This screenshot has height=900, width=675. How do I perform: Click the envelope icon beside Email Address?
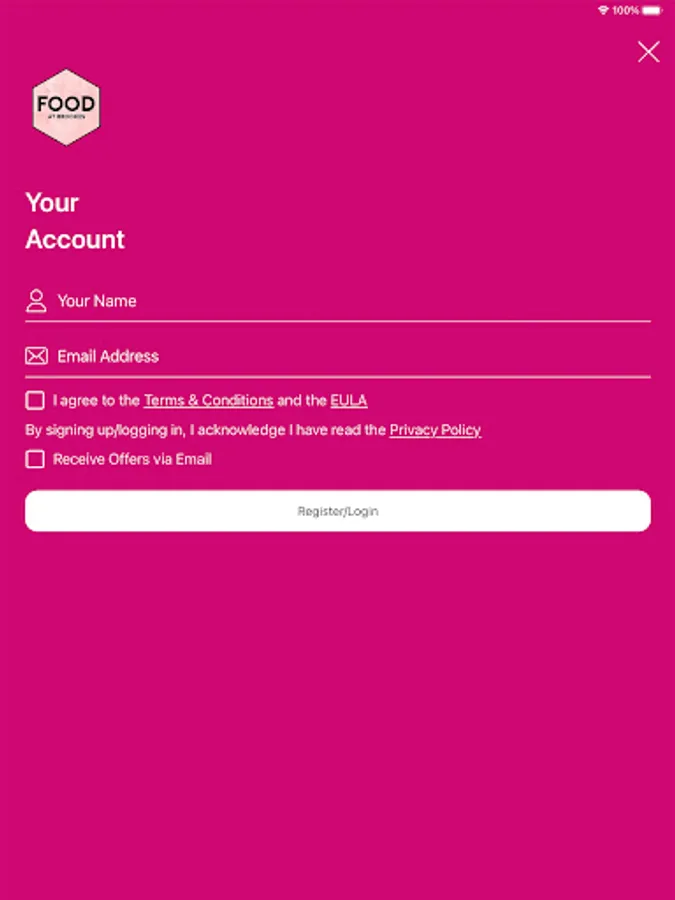click(x=36, y=356)
